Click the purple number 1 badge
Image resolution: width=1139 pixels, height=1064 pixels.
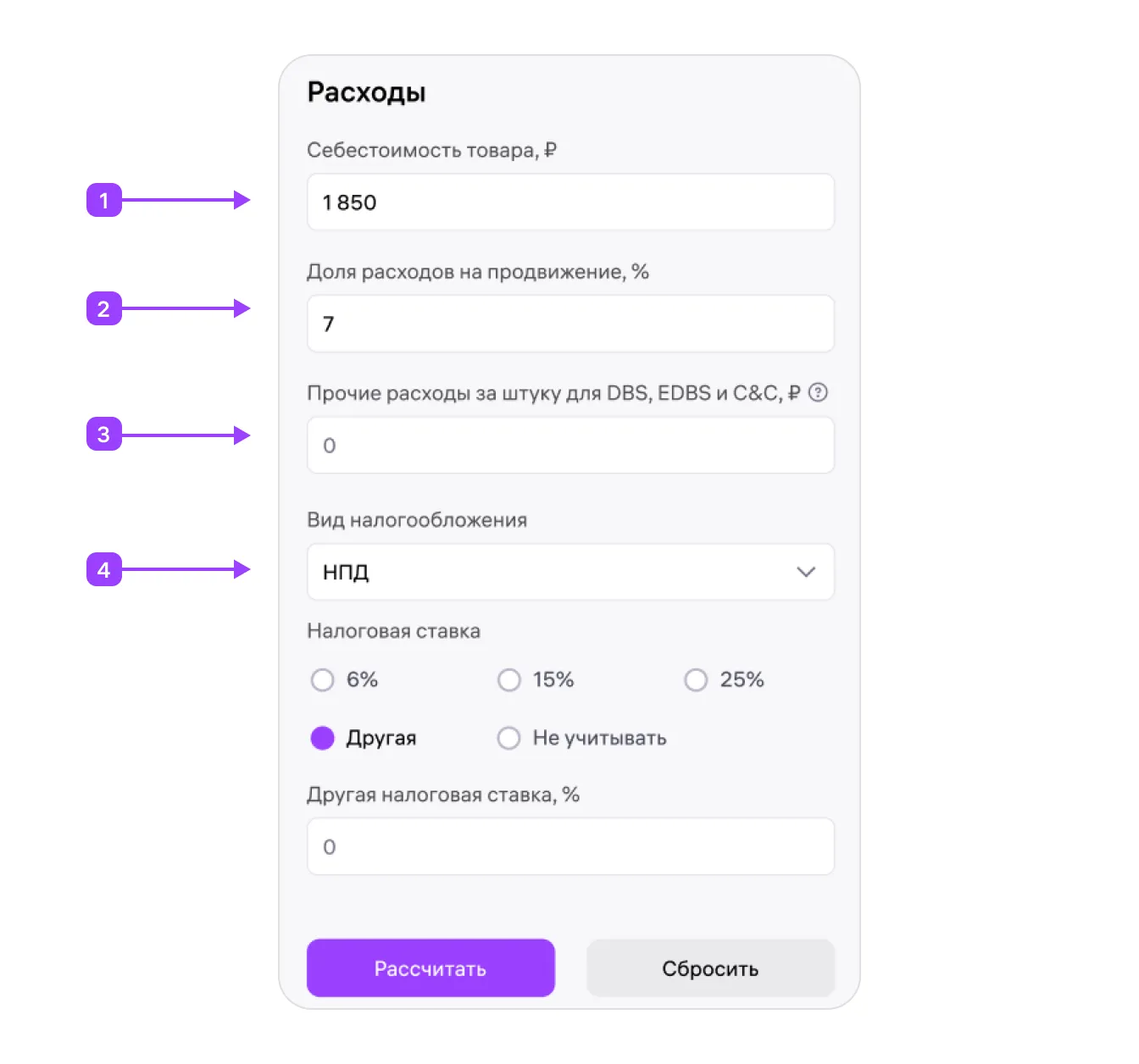[x=104, y=201]
